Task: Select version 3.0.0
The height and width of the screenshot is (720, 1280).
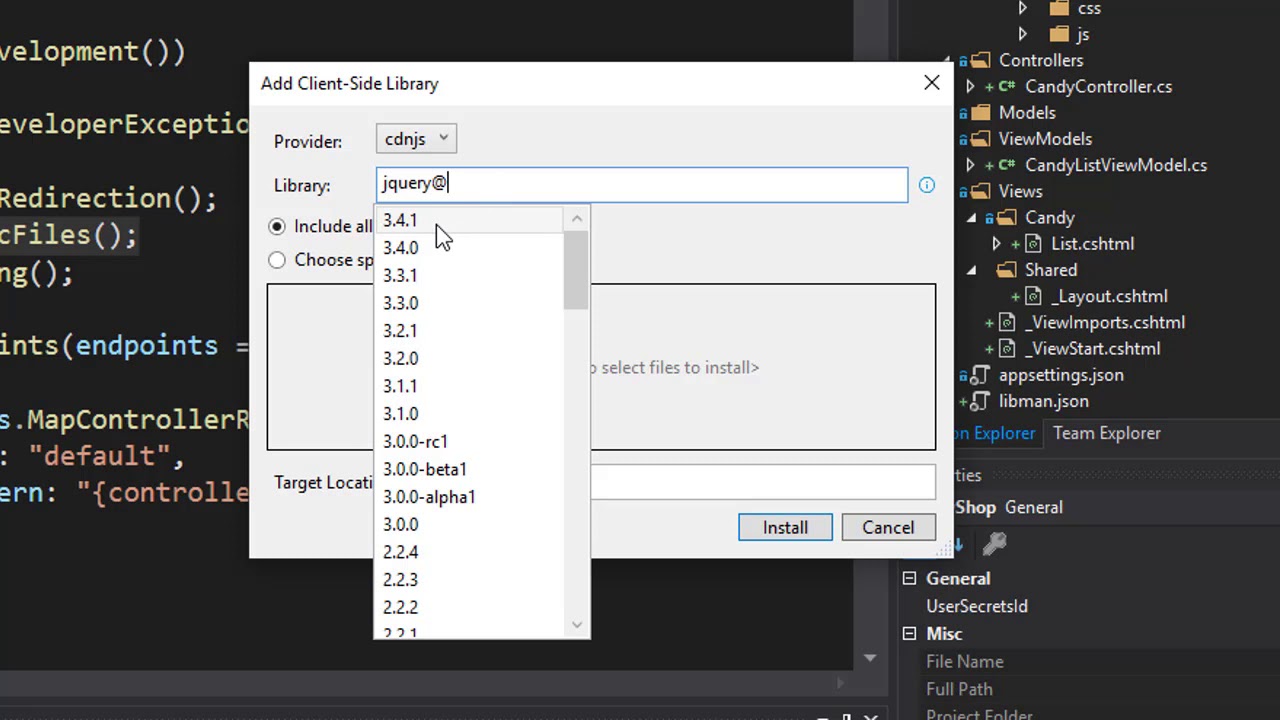Action: point(469,524)
